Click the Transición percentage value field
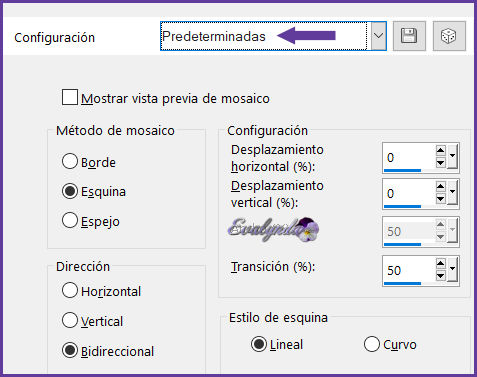The height and width of the screenshot is (377, 477). 409,270
